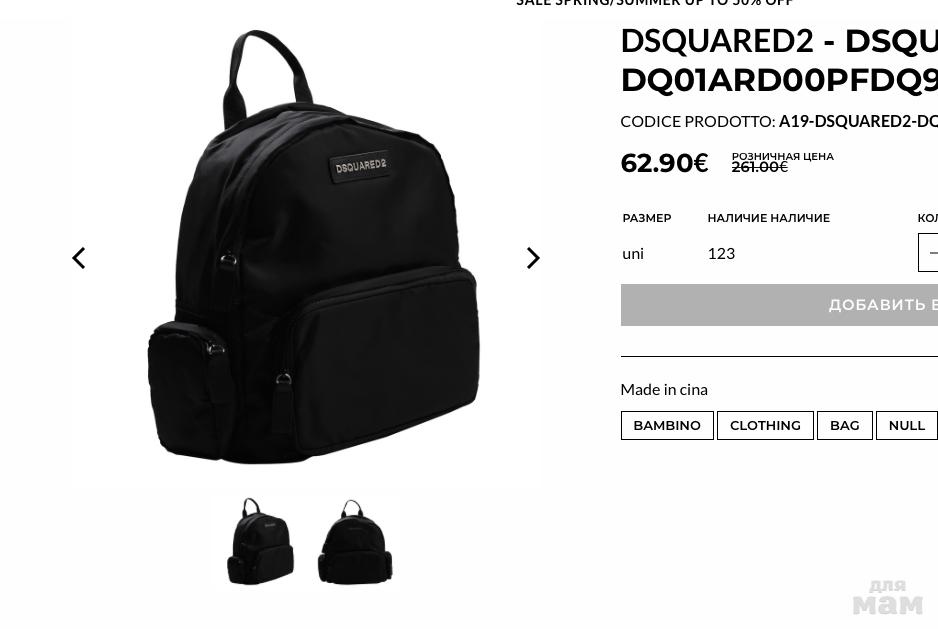Select the NULL tag

[907, 426]
